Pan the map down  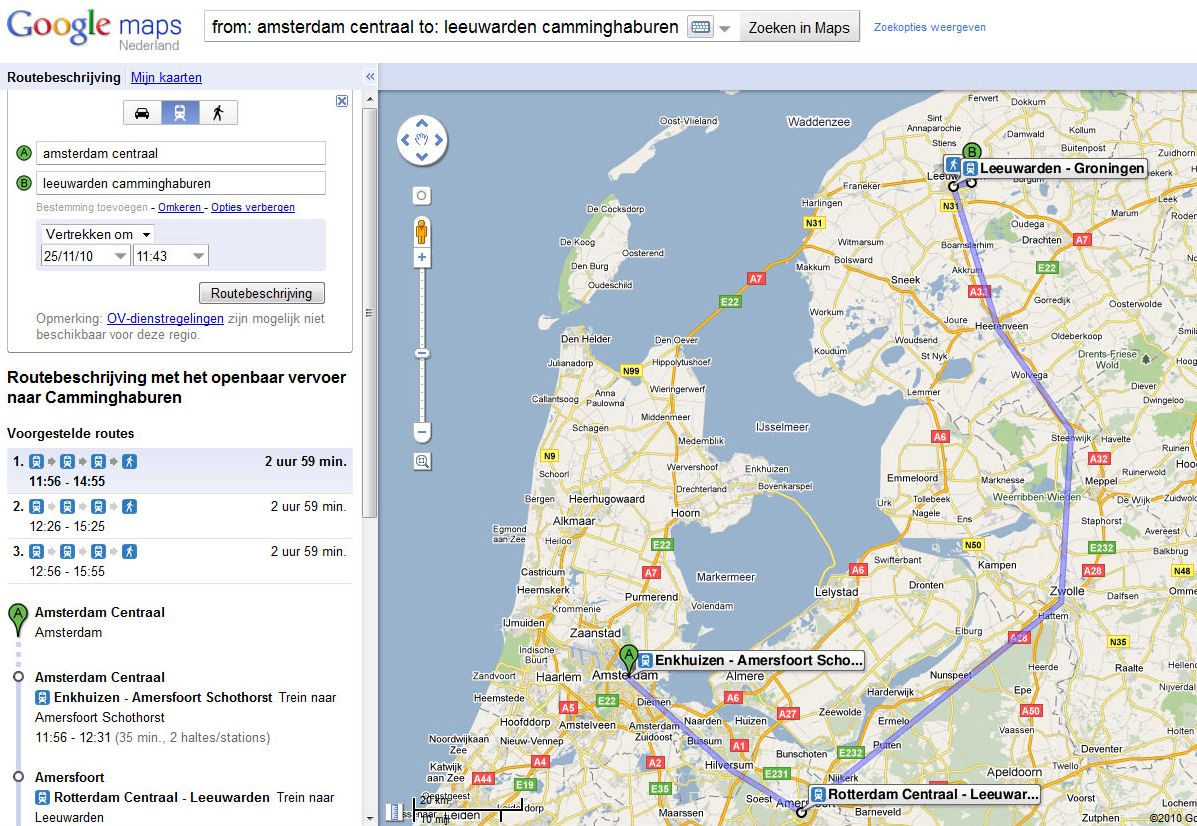[422, 156]
